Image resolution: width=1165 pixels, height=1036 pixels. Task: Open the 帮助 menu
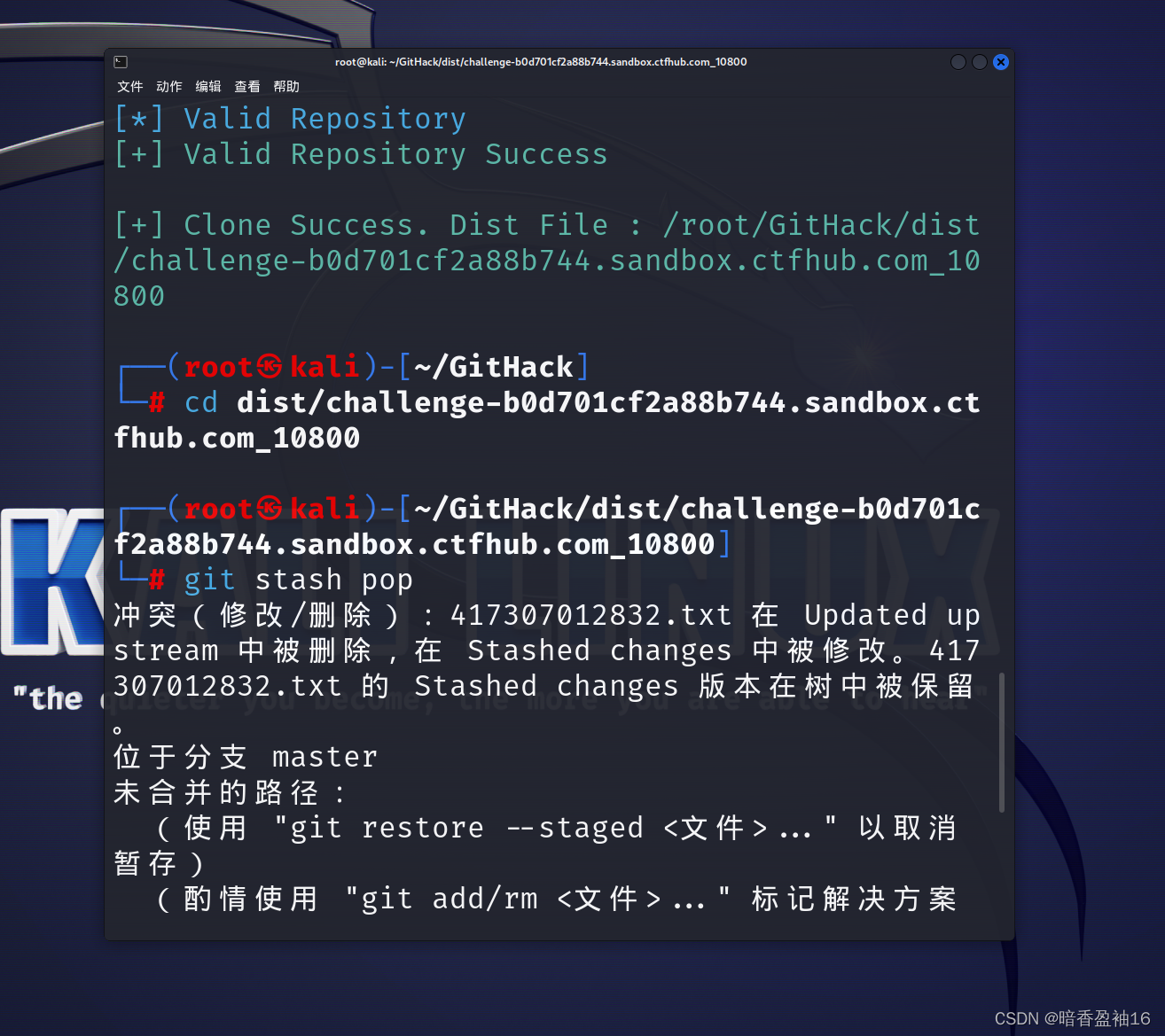coord(285,86)
